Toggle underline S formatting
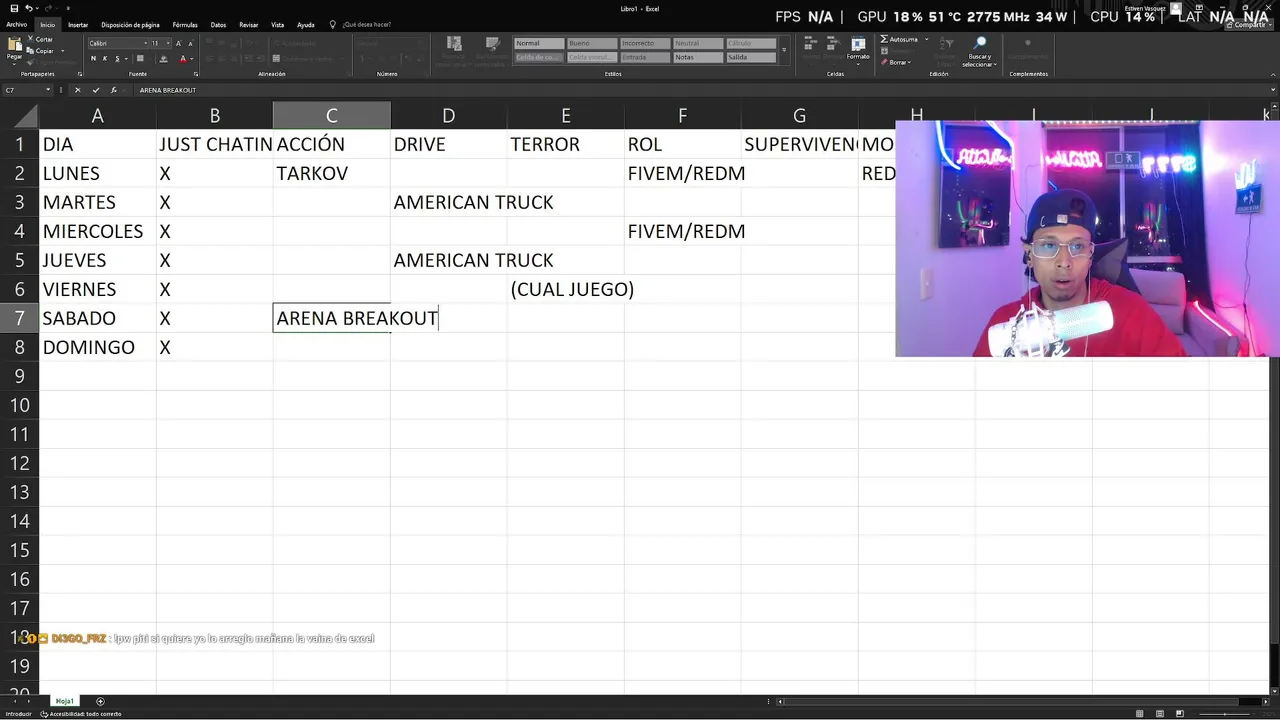This screenshot has height=720, width=1280. [117, 59]
